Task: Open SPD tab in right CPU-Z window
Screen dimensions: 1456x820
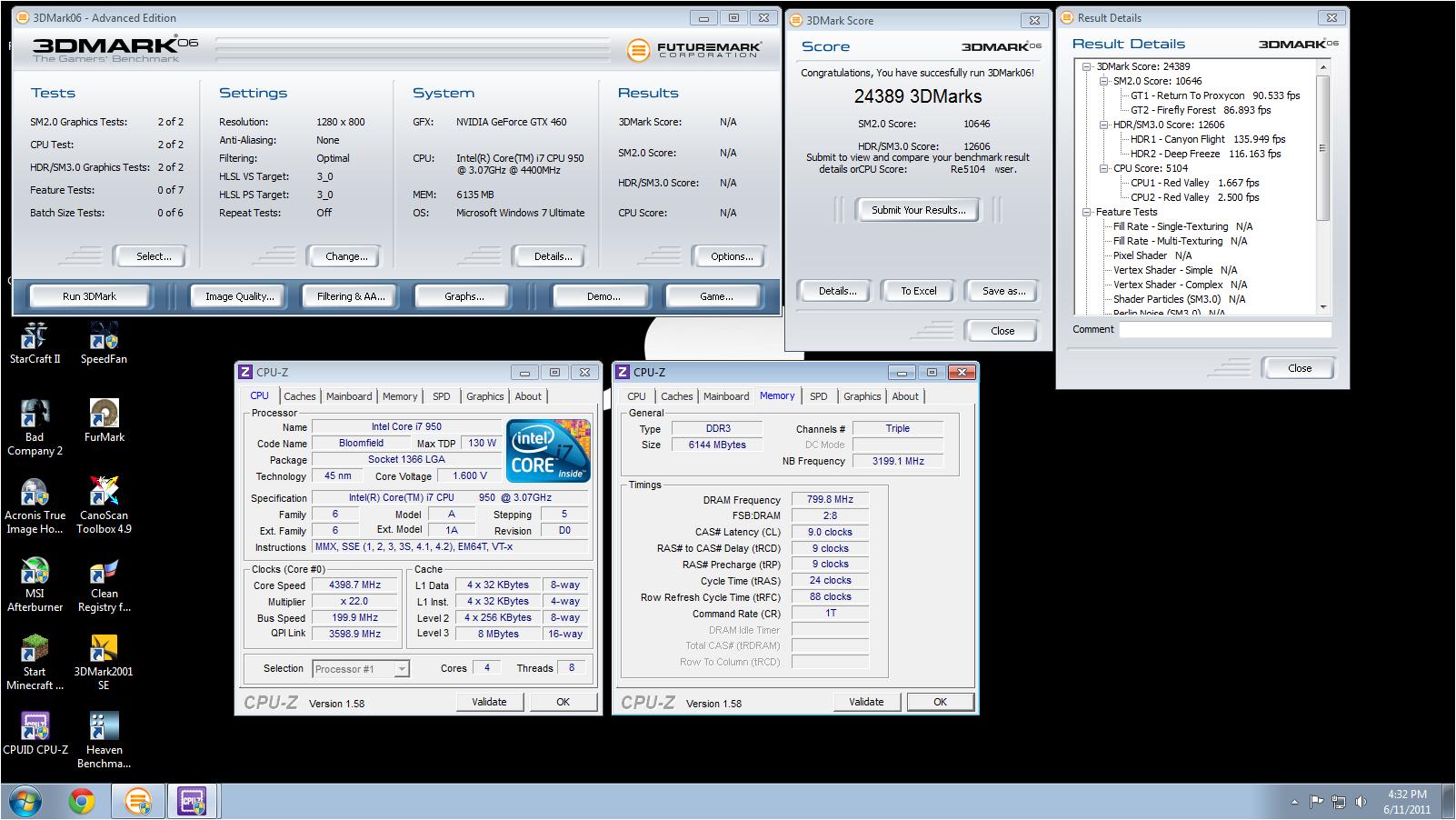Action: (819, 396)
